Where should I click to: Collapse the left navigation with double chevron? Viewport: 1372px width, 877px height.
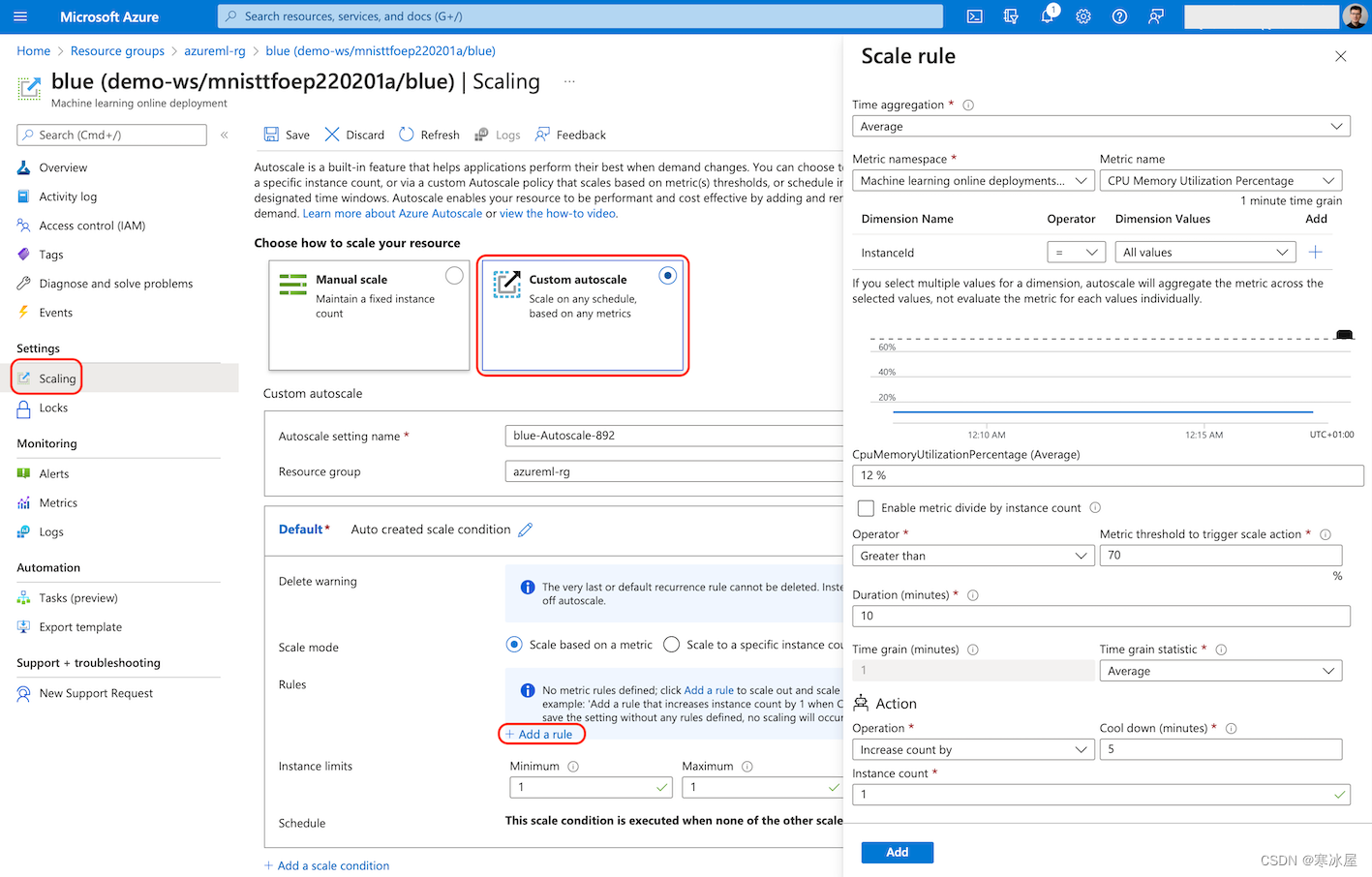coord(225,135)
